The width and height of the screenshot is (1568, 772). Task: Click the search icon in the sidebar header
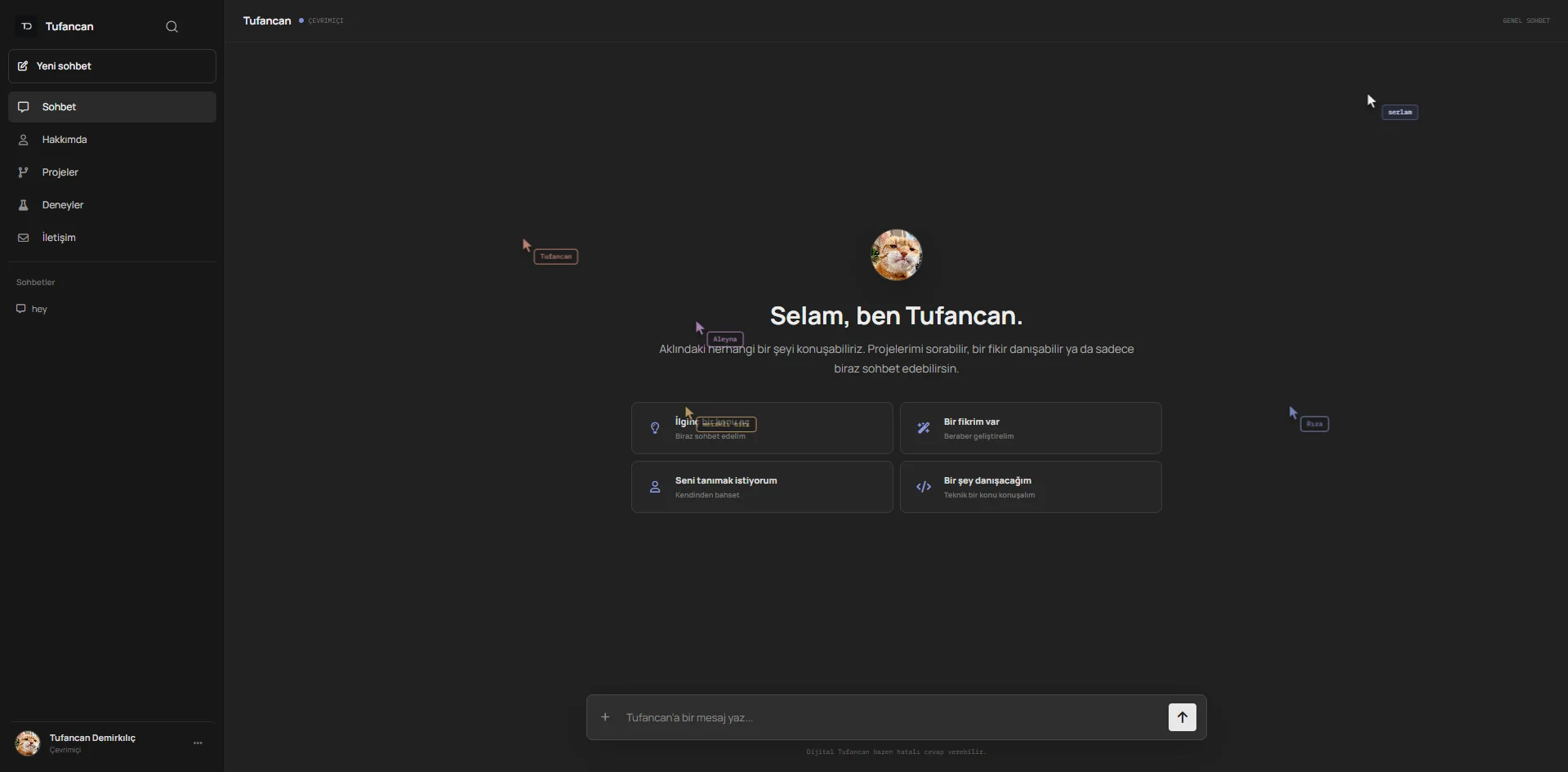pyautogui.click(x=171, y=26)
